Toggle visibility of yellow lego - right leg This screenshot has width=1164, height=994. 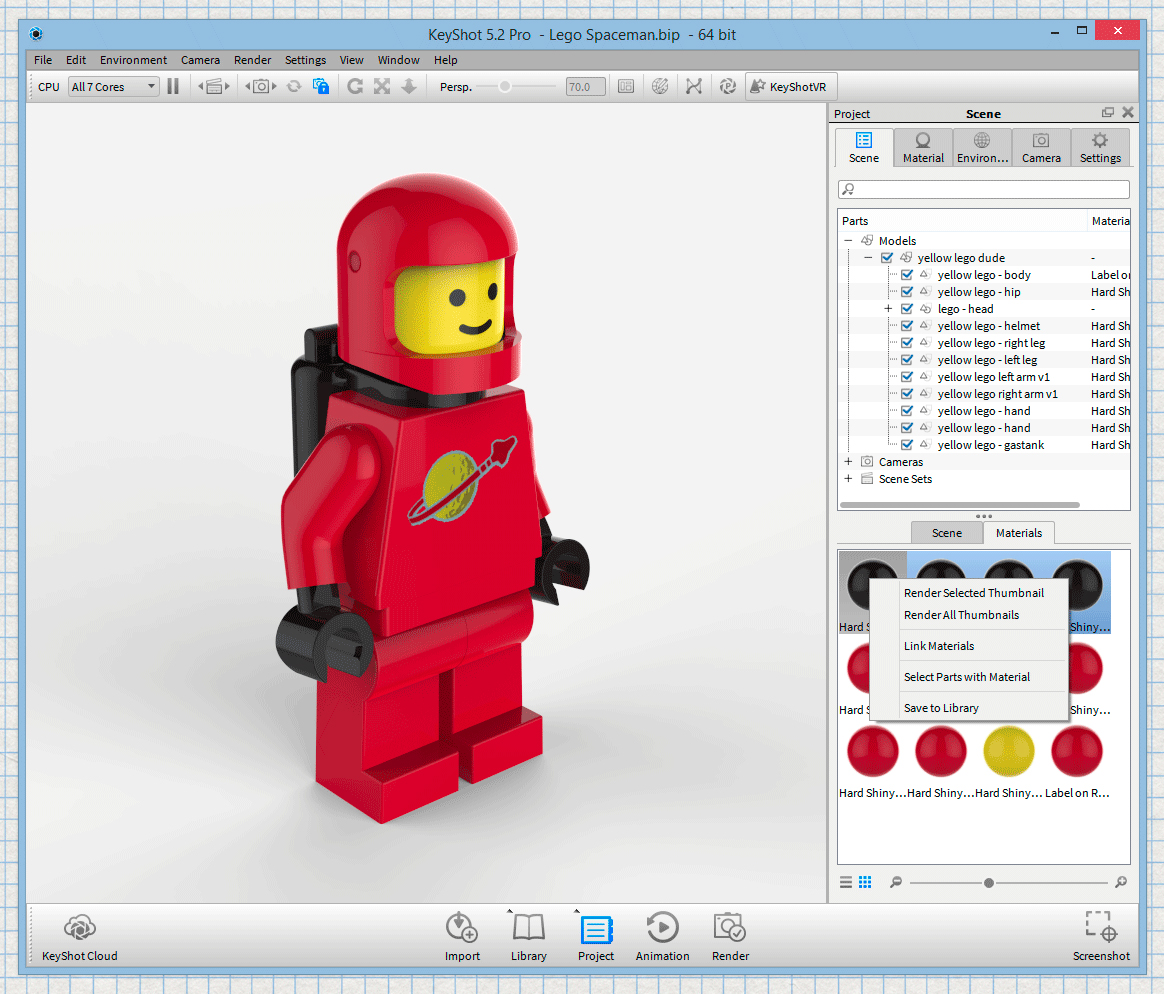[906, 343]
